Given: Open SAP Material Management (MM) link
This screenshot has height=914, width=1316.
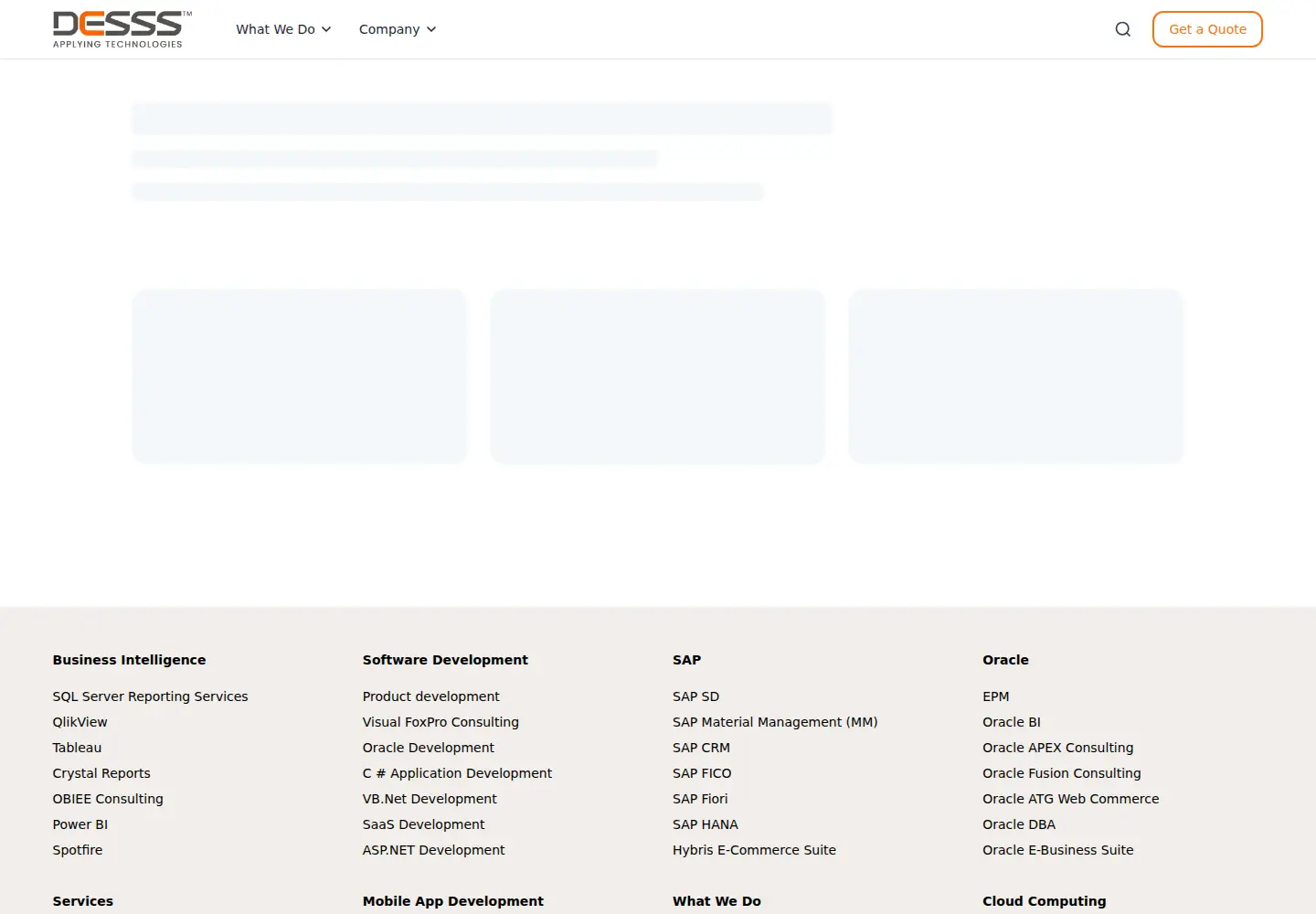Looking at the screenshot, I should pos(775,722).
